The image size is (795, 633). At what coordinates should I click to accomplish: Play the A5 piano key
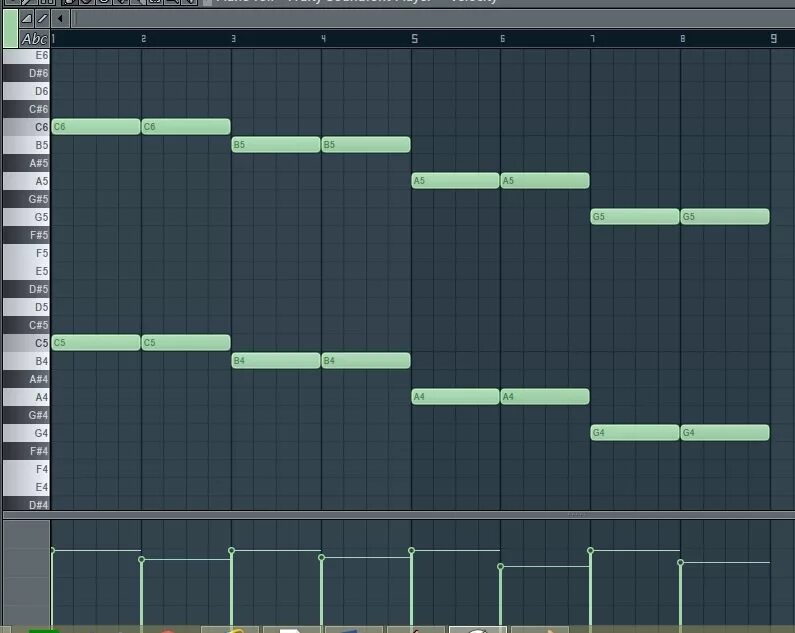pos(26,181)
